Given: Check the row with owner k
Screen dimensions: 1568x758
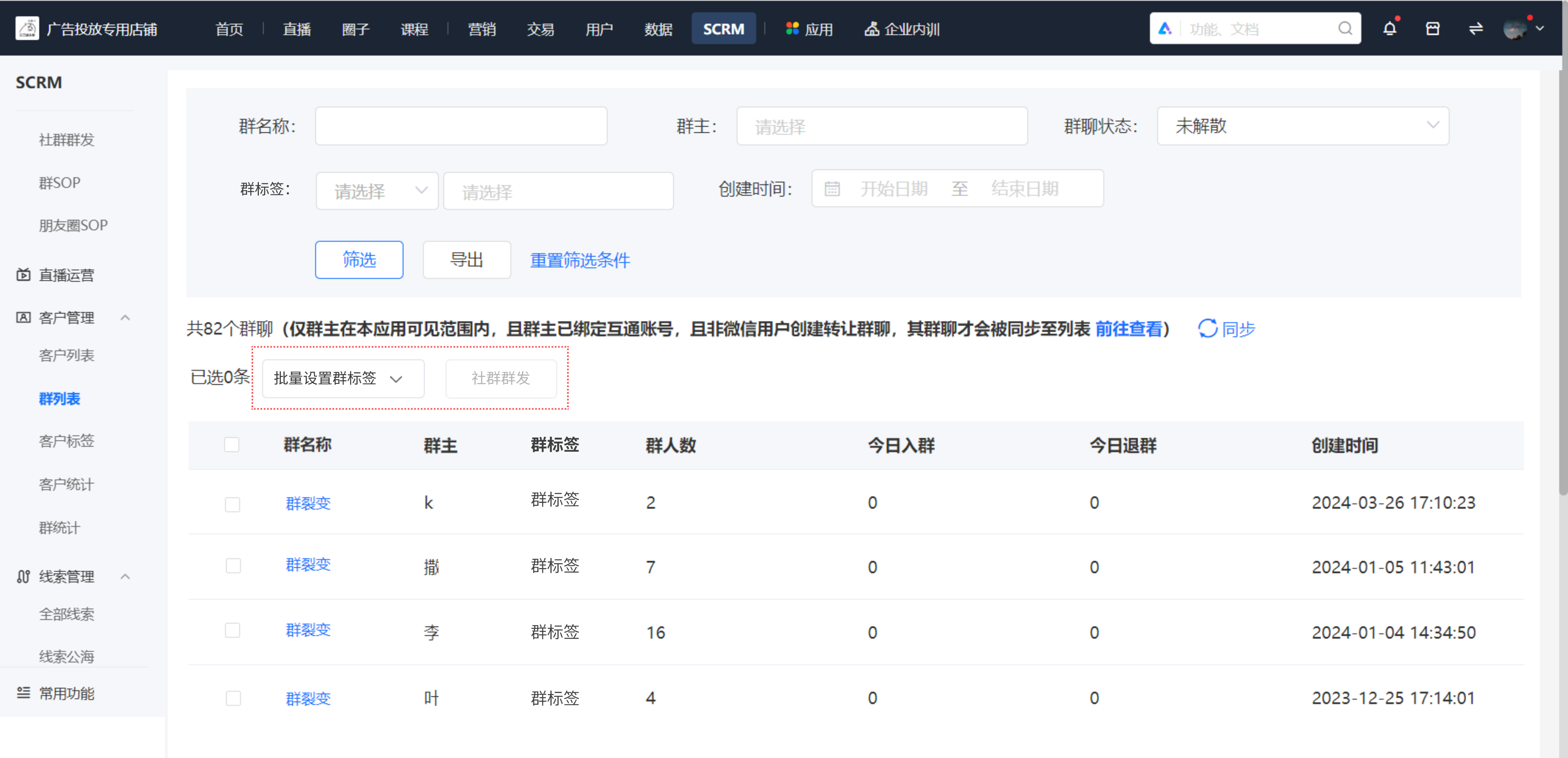Looking at the screenshot, I should [232, 504].
